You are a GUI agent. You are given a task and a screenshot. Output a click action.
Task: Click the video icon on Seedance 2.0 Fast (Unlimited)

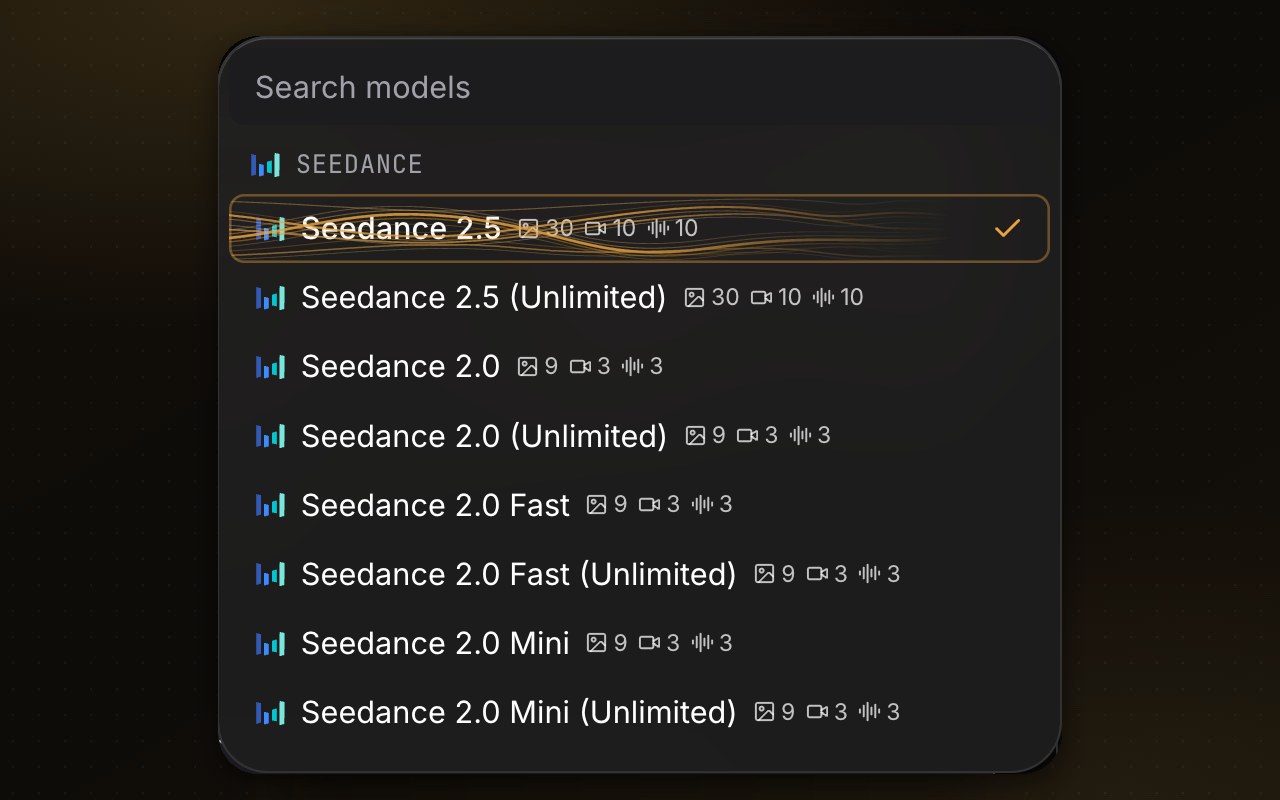click(x=817, y=573)
